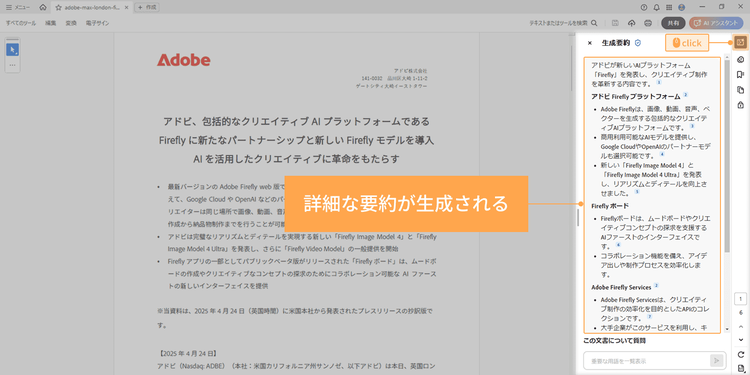Click citation 2 beside Adobe Firefly Services
The width and height of the screenshot is (750, 375).
[x=656, y=286]
